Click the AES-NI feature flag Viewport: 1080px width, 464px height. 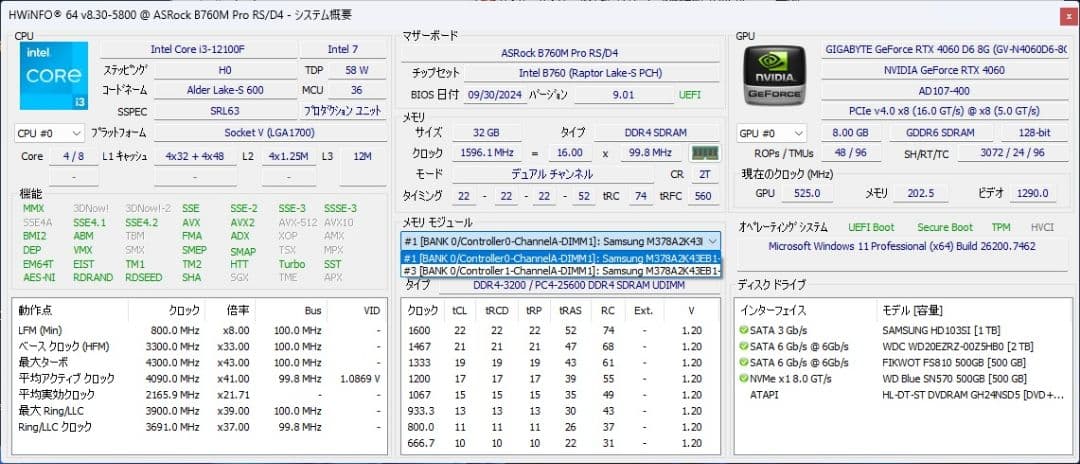[x=39, y=277]
